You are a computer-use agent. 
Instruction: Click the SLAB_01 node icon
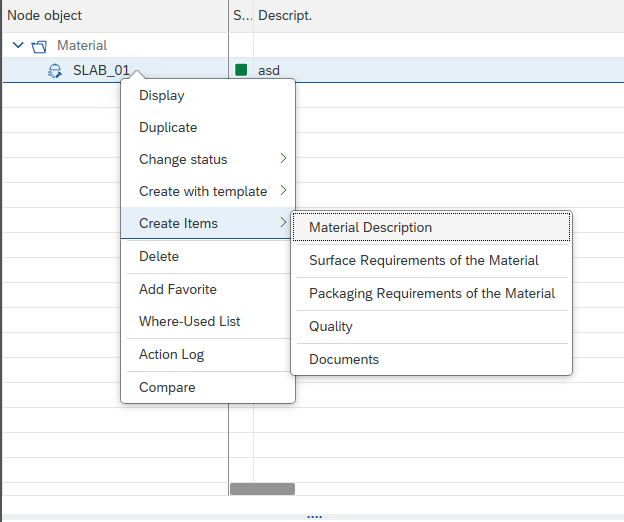(x=55, y=70)
